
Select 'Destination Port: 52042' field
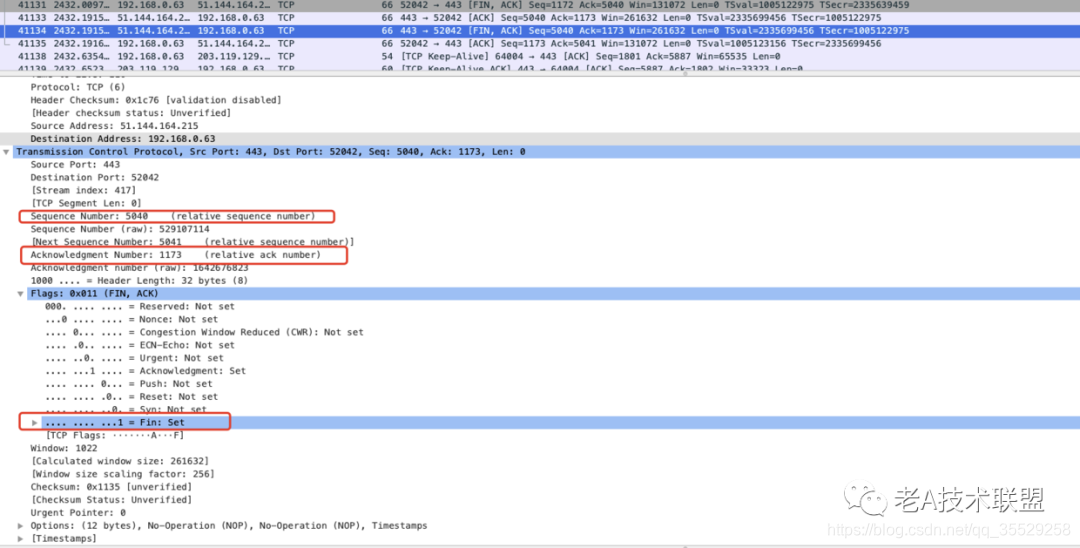pos(94,178)
